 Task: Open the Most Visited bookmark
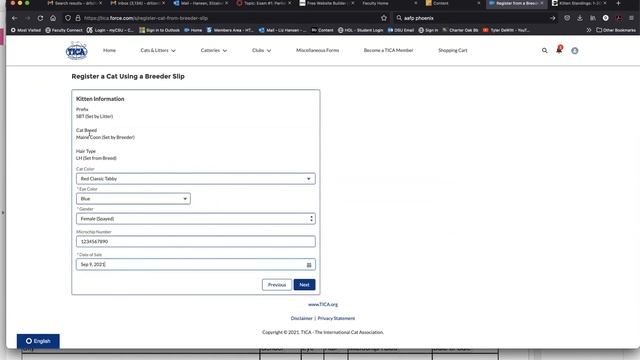[26, 30]
